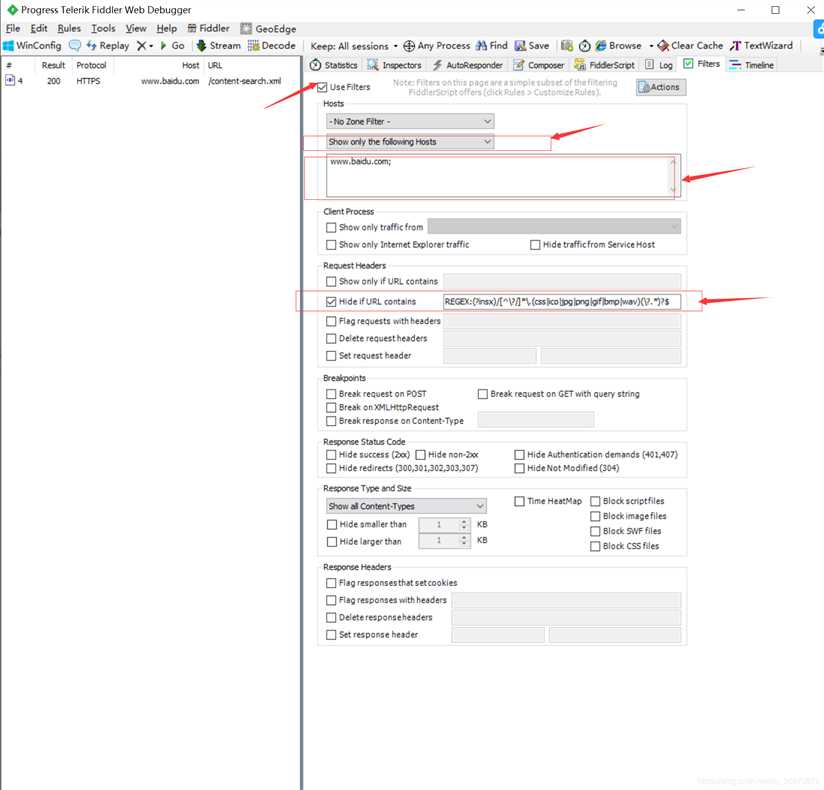
Task: Sort sessions by Protocol column header
Action: [91, 65]
